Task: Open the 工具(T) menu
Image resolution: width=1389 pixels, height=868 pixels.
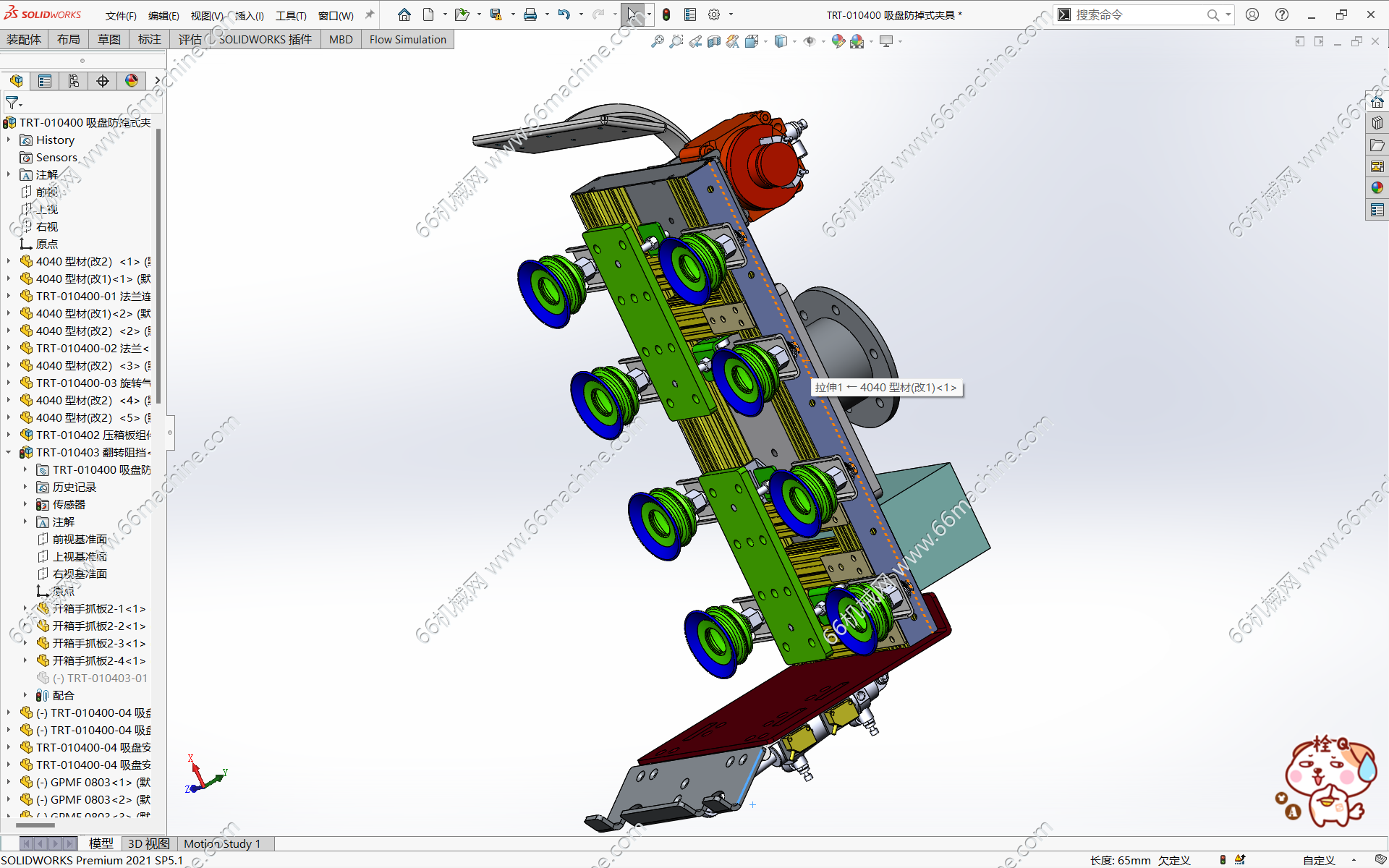Action: pyautogui.click(x=291, y=15)
